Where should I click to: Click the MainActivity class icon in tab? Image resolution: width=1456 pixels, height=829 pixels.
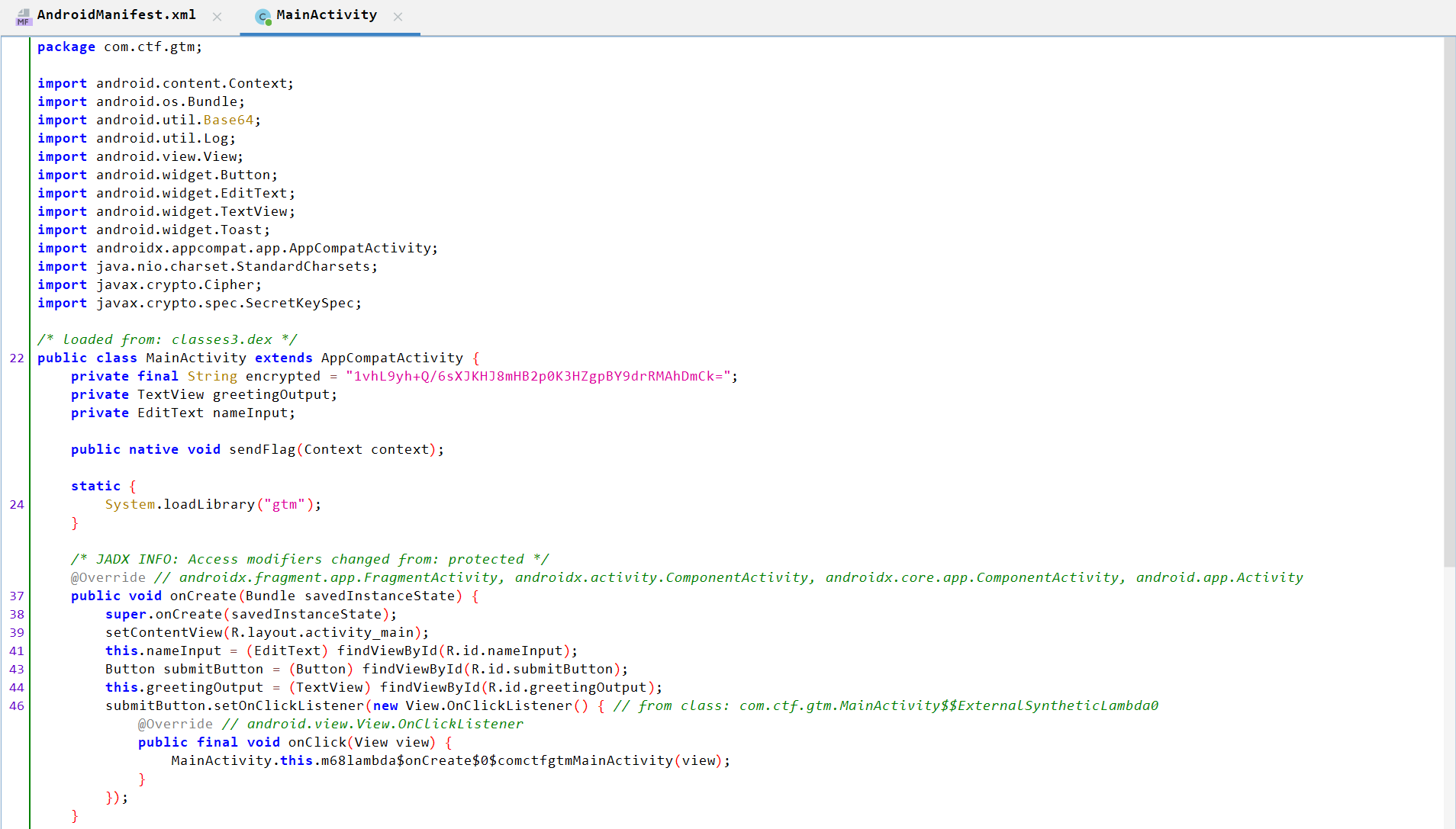tap(263, 16)
